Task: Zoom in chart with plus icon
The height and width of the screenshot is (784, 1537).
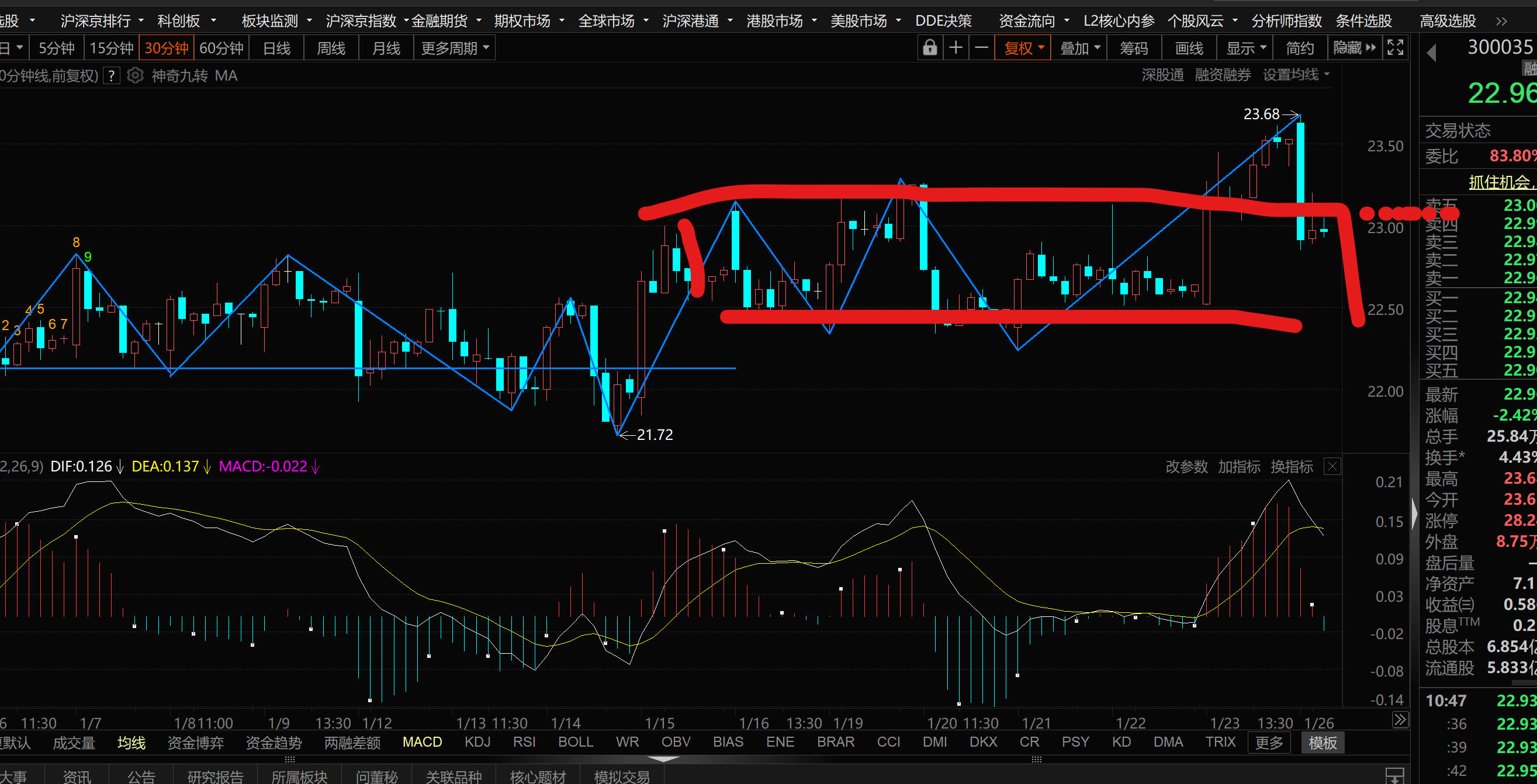Action: pos(956,48)
